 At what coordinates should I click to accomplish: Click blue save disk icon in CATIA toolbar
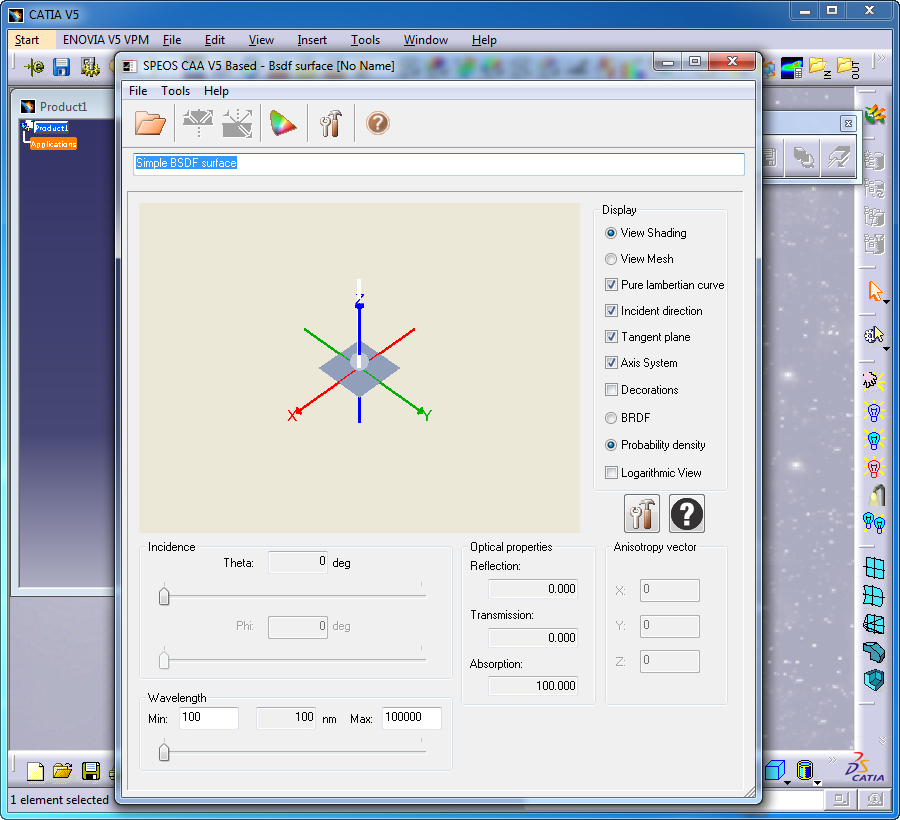(61, 67)
